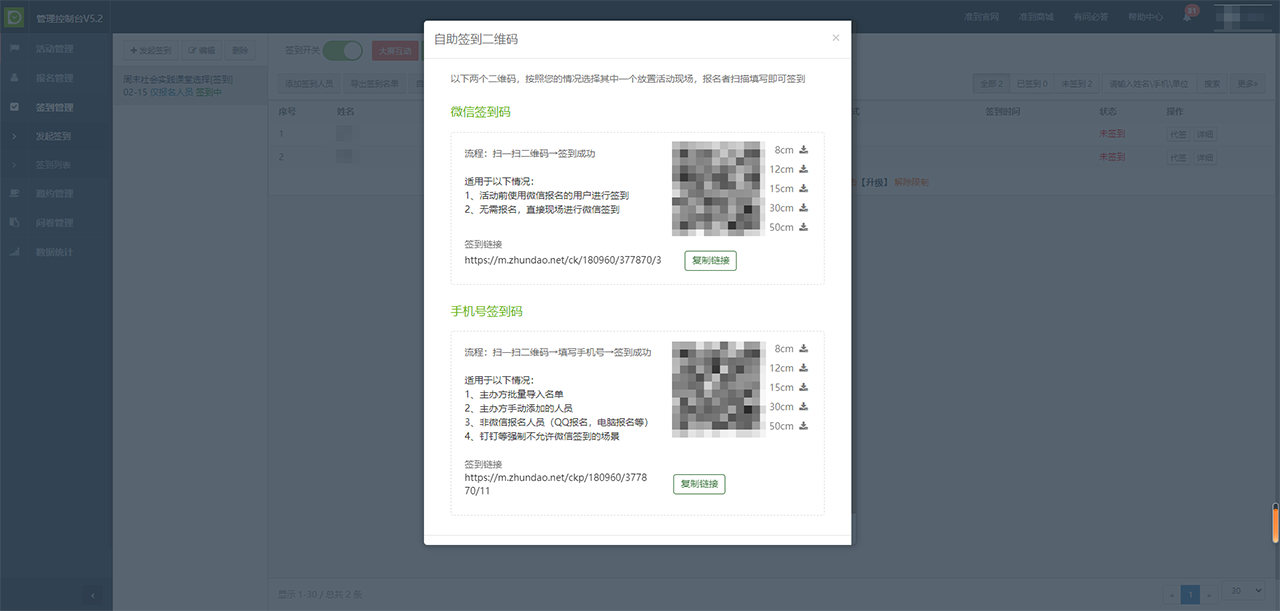Download the 30cm phone-number check-in QR code
1280x611 pixels.
click(x=804, y=407)
